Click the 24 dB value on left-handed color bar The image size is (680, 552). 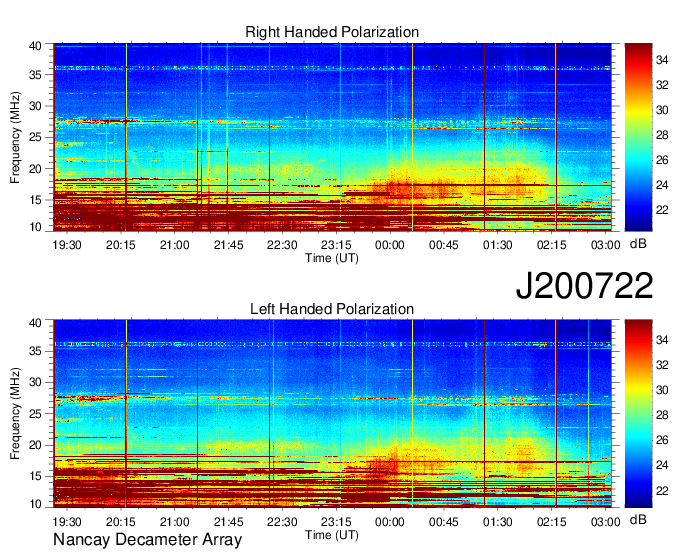point(662,465)
